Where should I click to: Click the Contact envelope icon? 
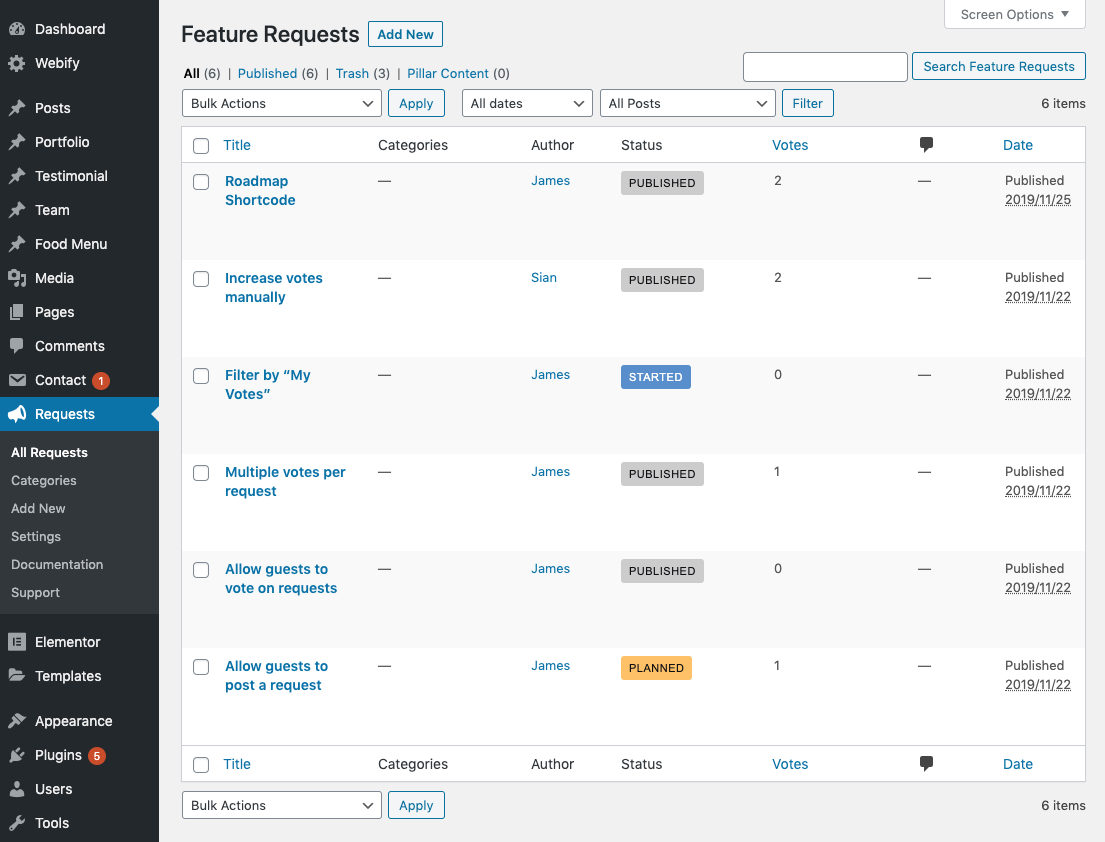point(17,380)
